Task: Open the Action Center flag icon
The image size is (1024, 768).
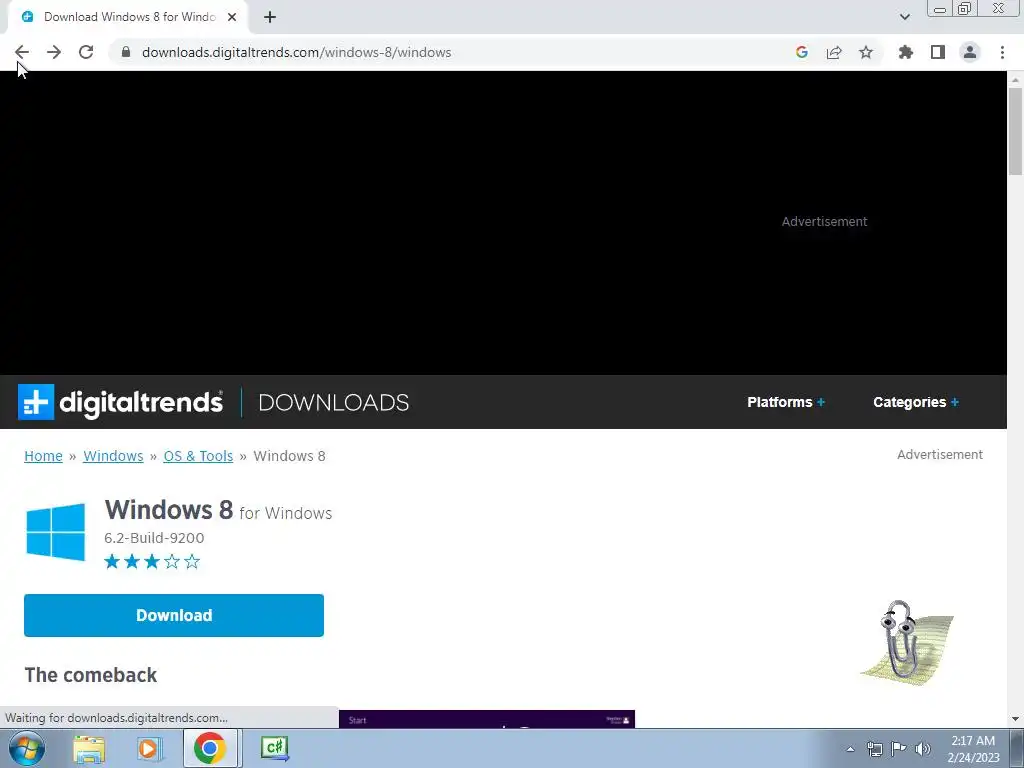Action: (899, 749)
